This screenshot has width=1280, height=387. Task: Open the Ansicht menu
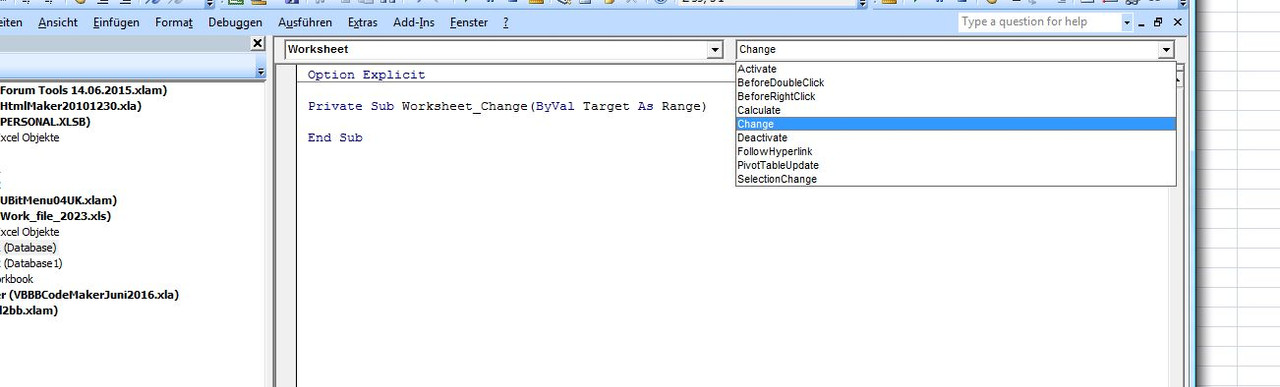coord(58,22)
